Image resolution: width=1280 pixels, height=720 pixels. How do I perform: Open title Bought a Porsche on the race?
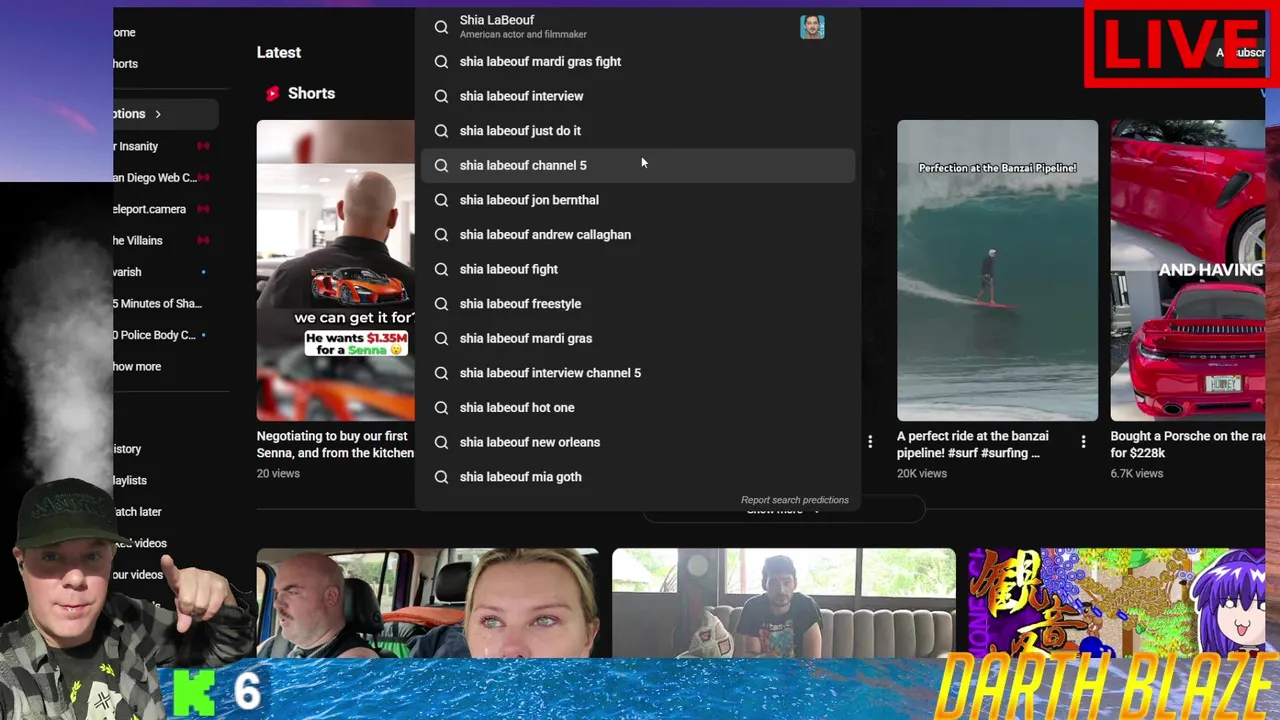click(1187, 445)
